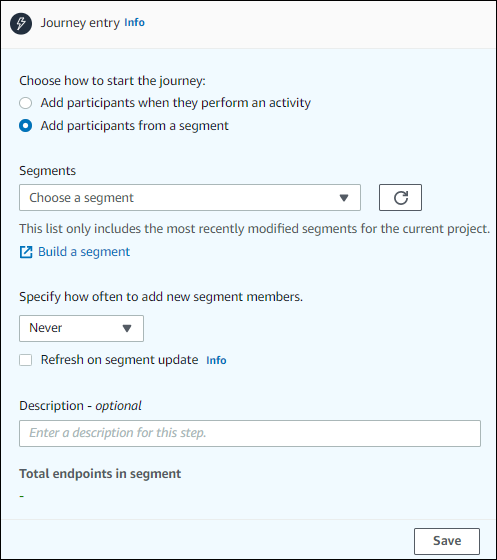
Task: Open Info link beside Refresh on segment update
Action: (x=216, y=360)
